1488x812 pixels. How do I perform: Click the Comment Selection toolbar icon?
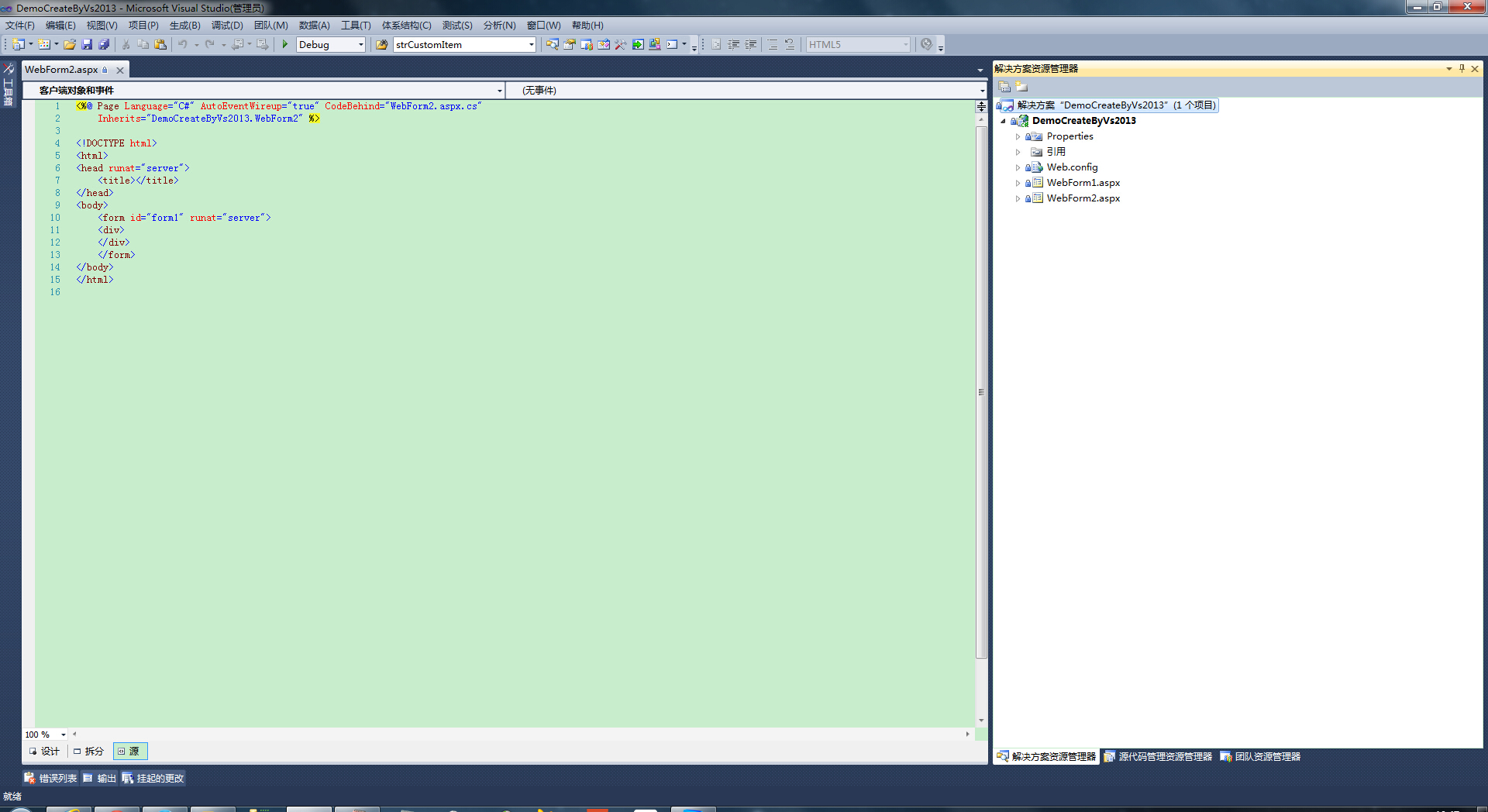(x=773, y=44)
